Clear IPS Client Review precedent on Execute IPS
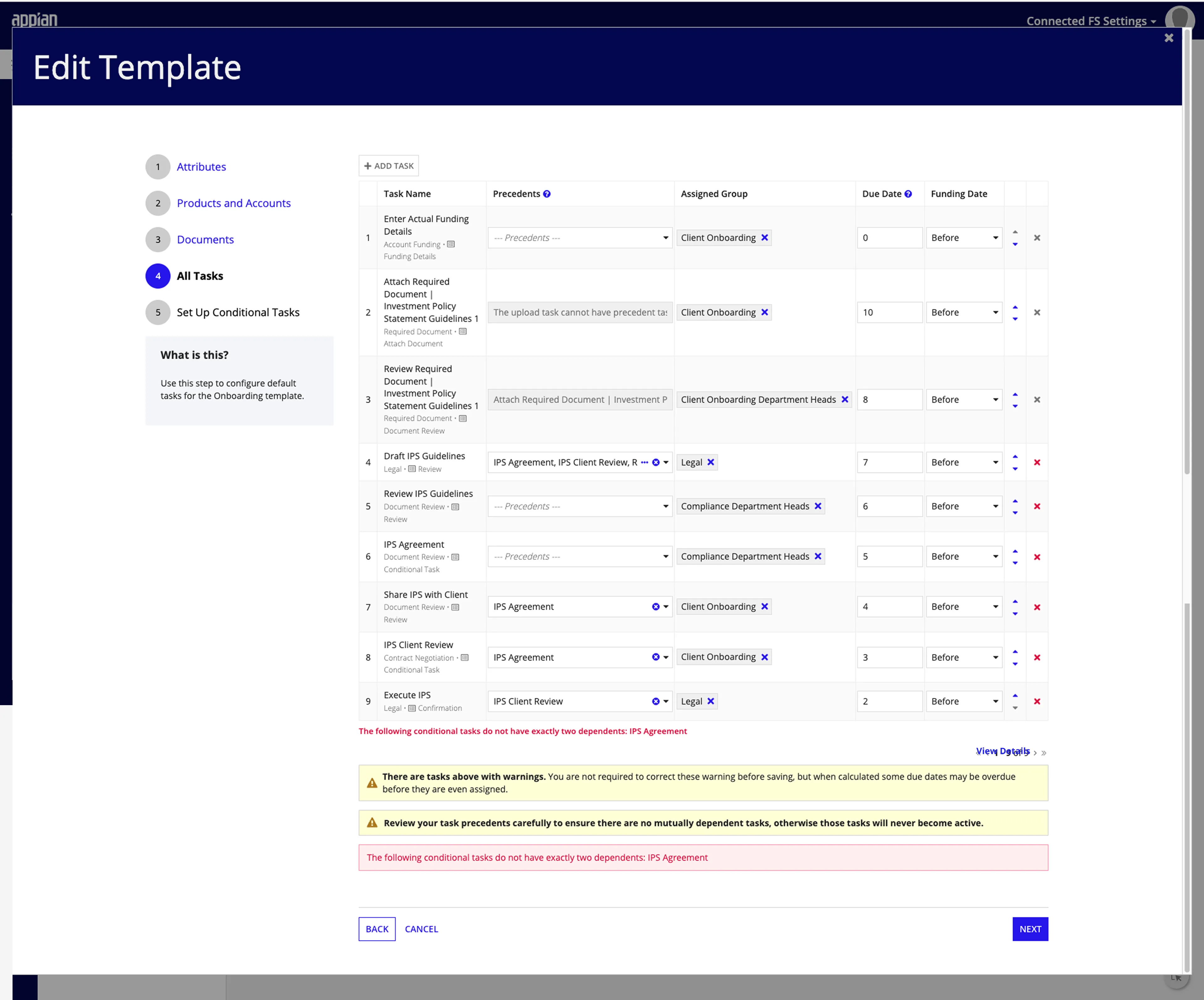The height and width of the screenshot is (1000, 1204). [x=655, y=701]
